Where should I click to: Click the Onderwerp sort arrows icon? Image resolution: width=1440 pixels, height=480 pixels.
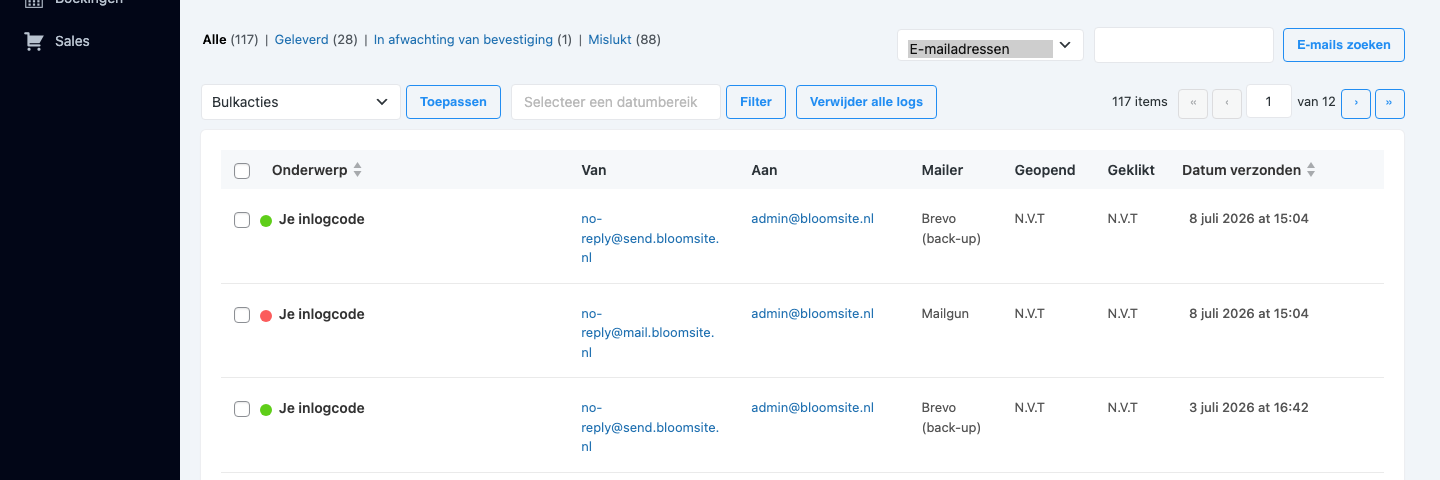pos(358,171)
